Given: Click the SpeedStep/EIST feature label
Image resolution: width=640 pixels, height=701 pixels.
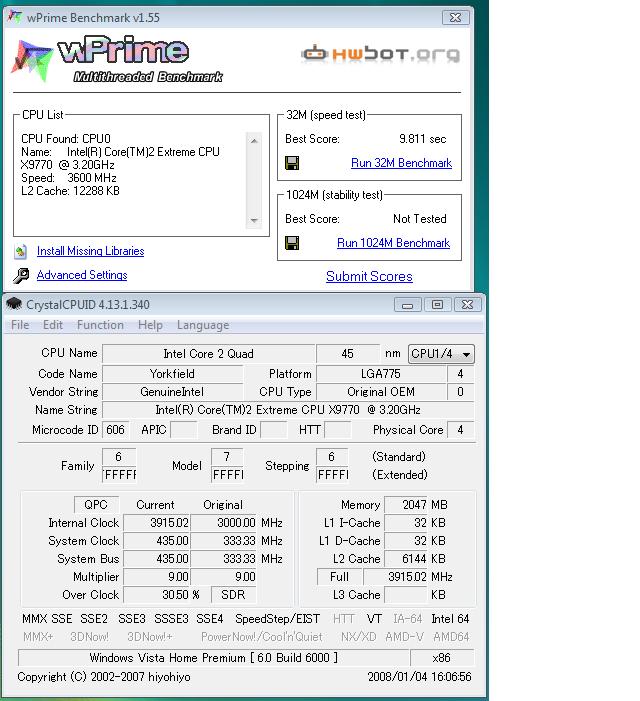Looking at the screenshot, I should [278, 619].
